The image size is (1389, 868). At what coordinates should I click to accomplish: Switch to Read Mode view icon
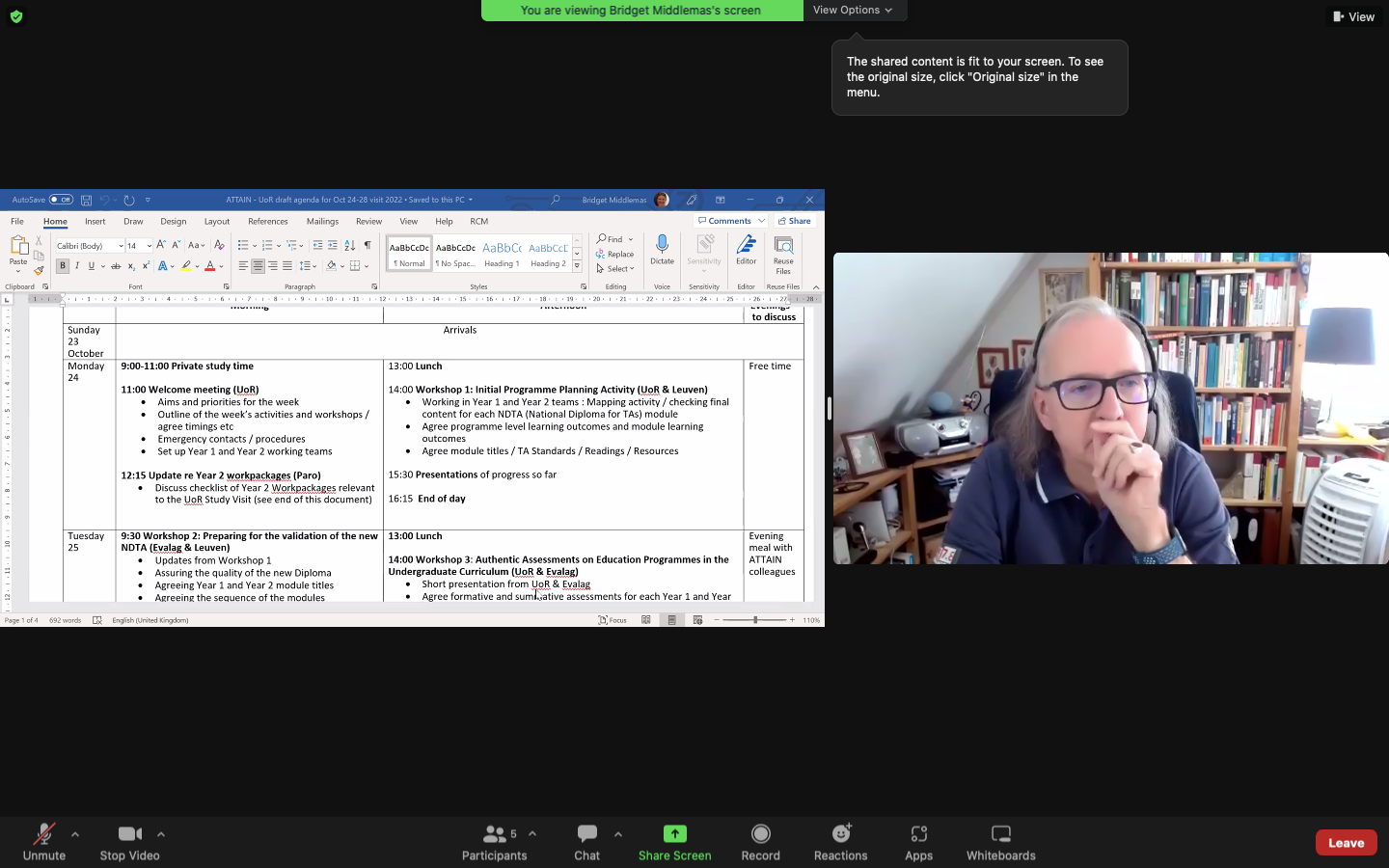point(646,620)
